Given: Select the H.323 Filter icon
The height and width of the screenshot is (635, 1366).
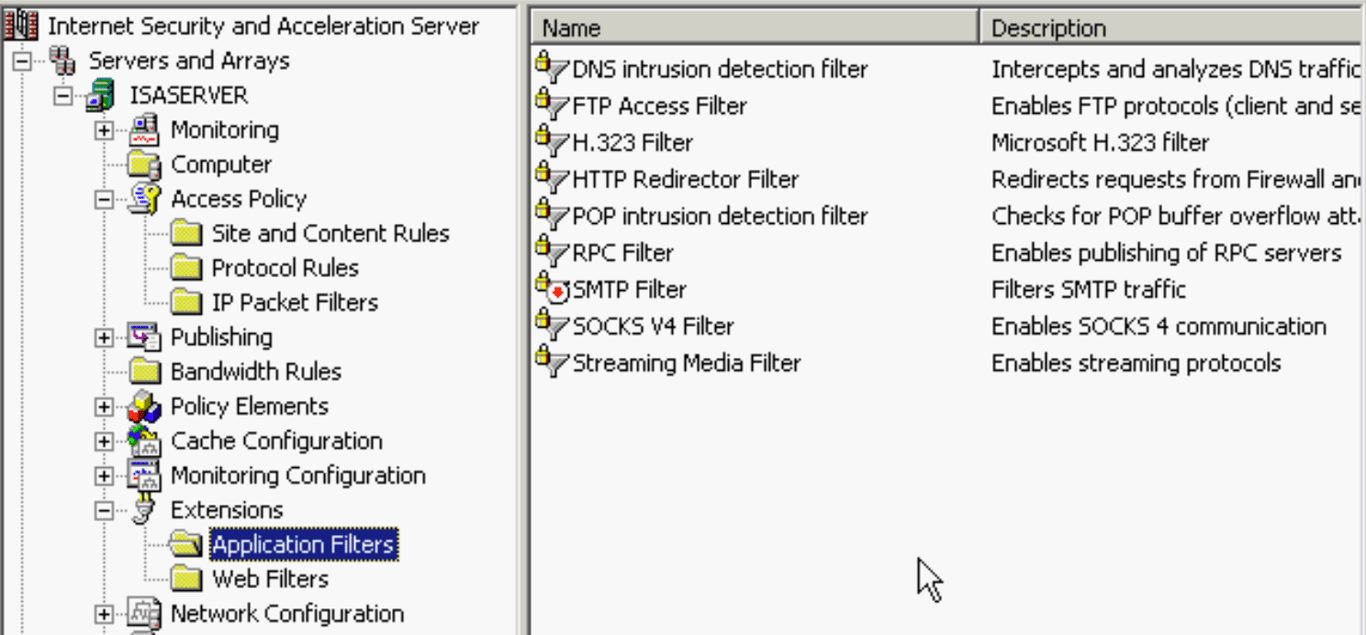Looking at the screenshot, I should (x=548, y=142).
